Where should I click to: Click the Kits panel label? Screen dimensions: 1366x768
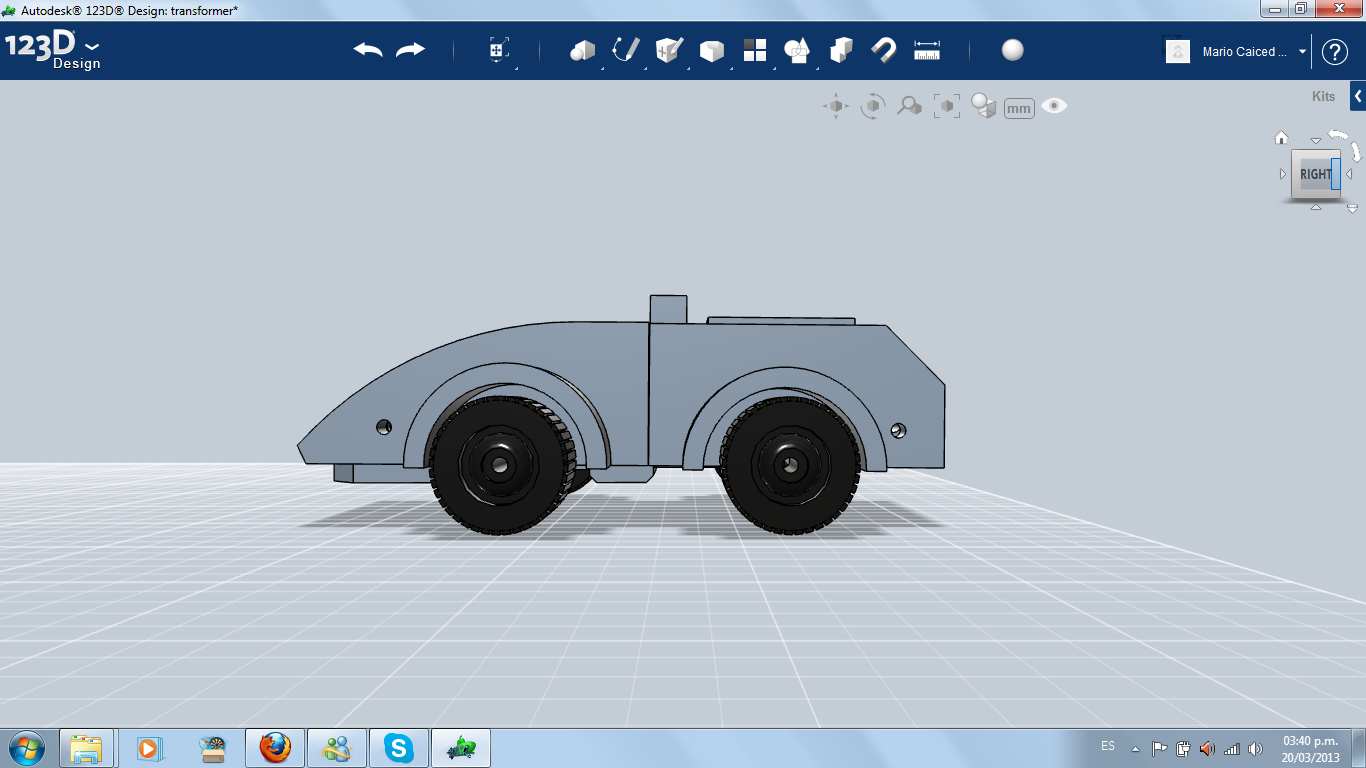pos(1323,96)
